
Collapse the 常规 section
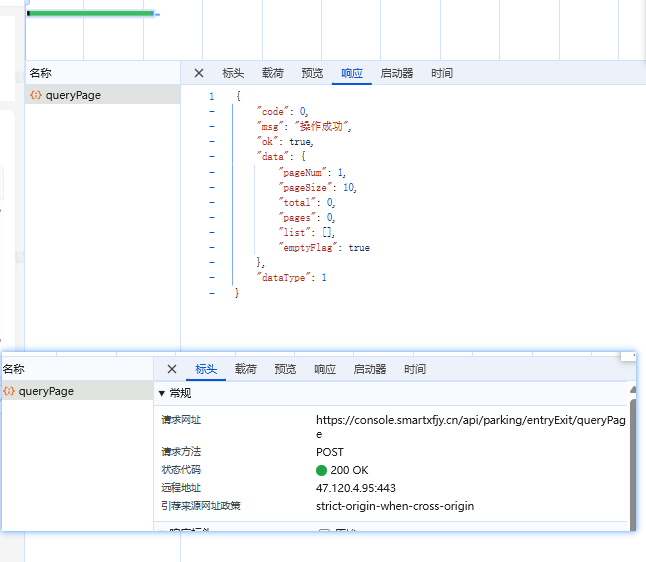tap(162, 393)
